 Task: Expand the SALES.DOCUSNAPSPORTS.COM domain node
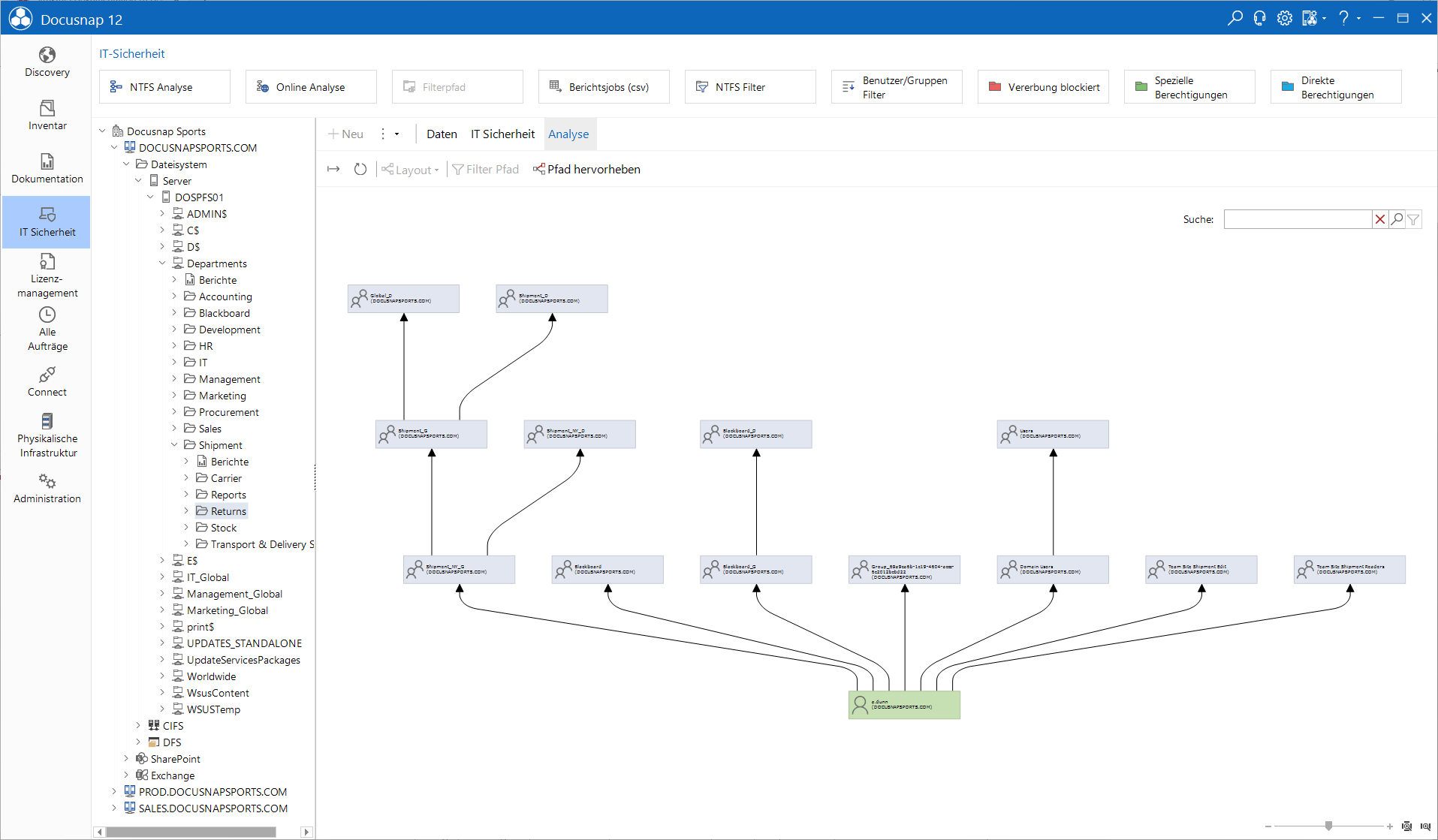114,808
